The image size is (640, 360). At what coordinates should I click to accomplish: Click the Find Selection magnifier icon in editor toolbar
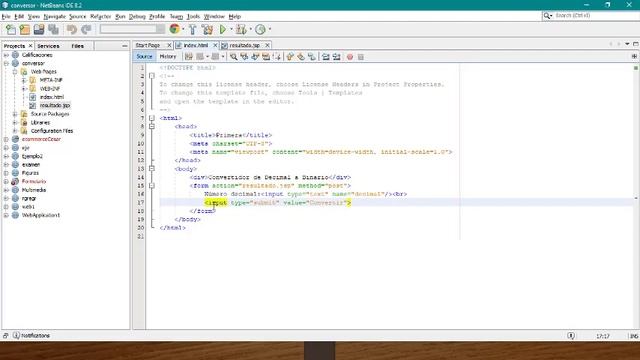pos(233,57)
